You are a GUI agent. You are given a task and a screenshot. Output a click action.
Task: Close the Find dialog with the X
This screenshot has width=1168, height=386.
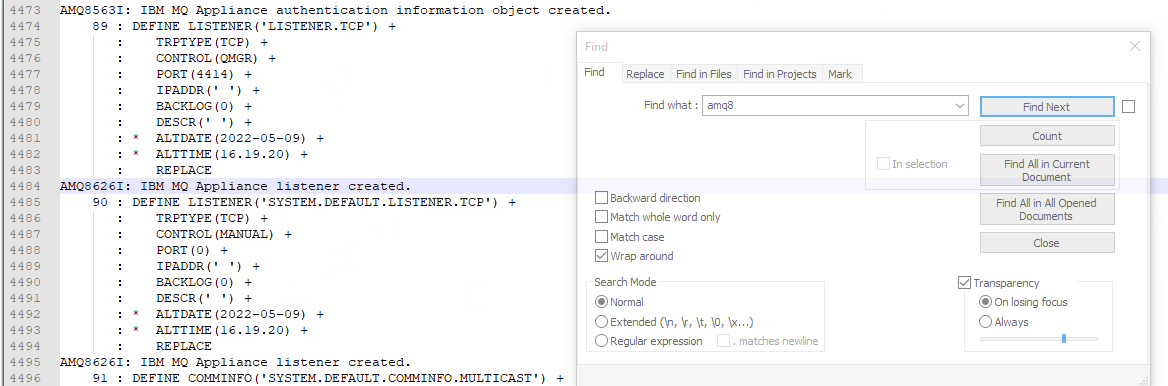(x=1134, y=46)
